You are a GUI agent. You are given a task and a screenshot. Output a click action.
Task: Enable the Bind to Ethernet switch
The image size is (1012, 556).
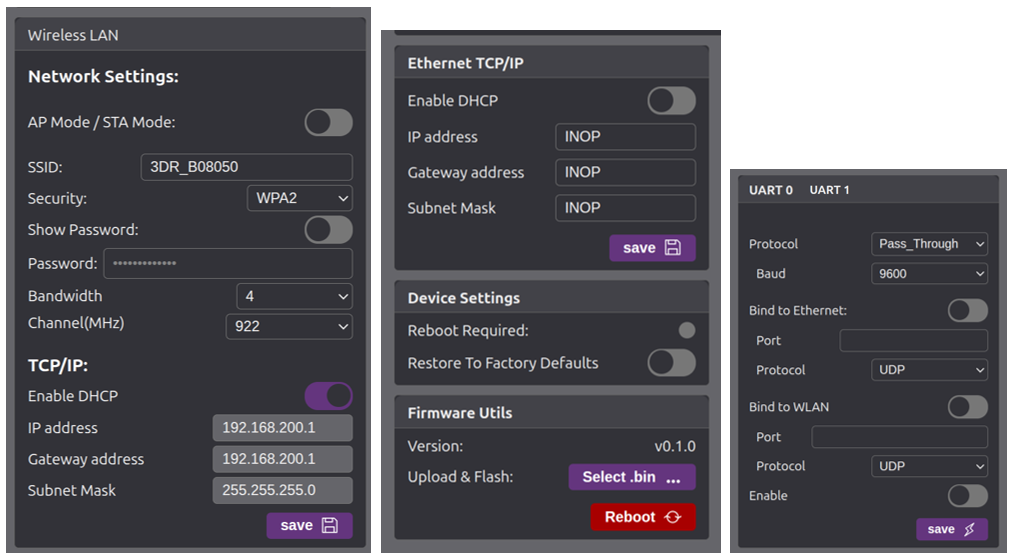[967, 311]
